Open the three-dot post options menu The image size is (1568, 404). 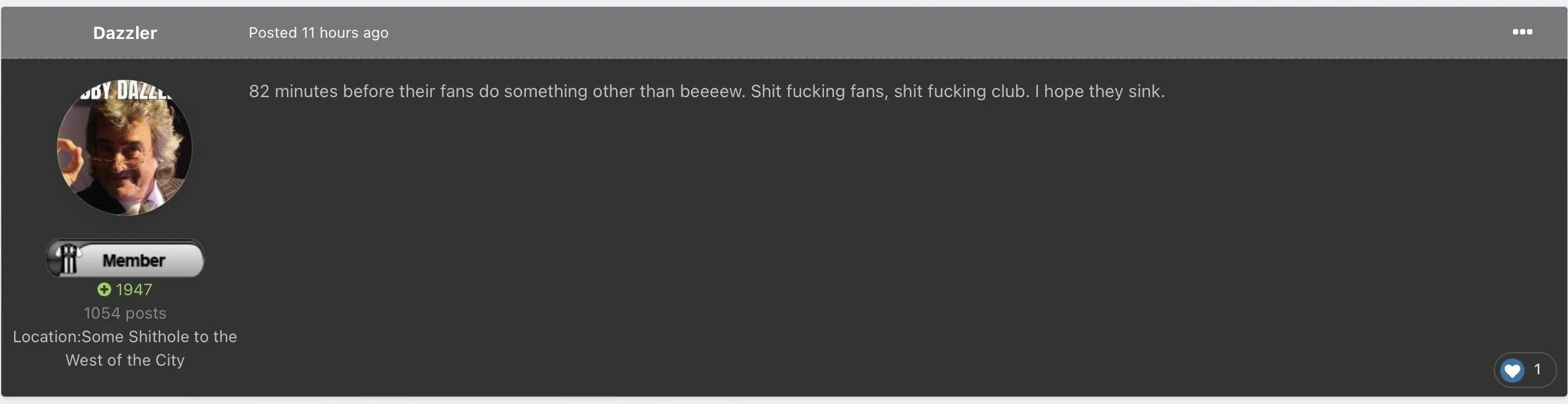(1522, 32)
